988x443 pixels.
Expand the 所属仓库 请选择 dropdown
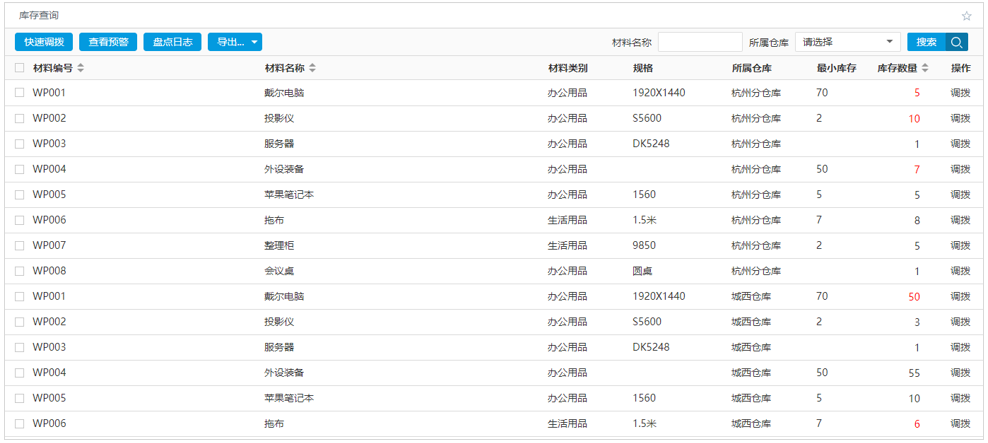click(x=847, y=42)
